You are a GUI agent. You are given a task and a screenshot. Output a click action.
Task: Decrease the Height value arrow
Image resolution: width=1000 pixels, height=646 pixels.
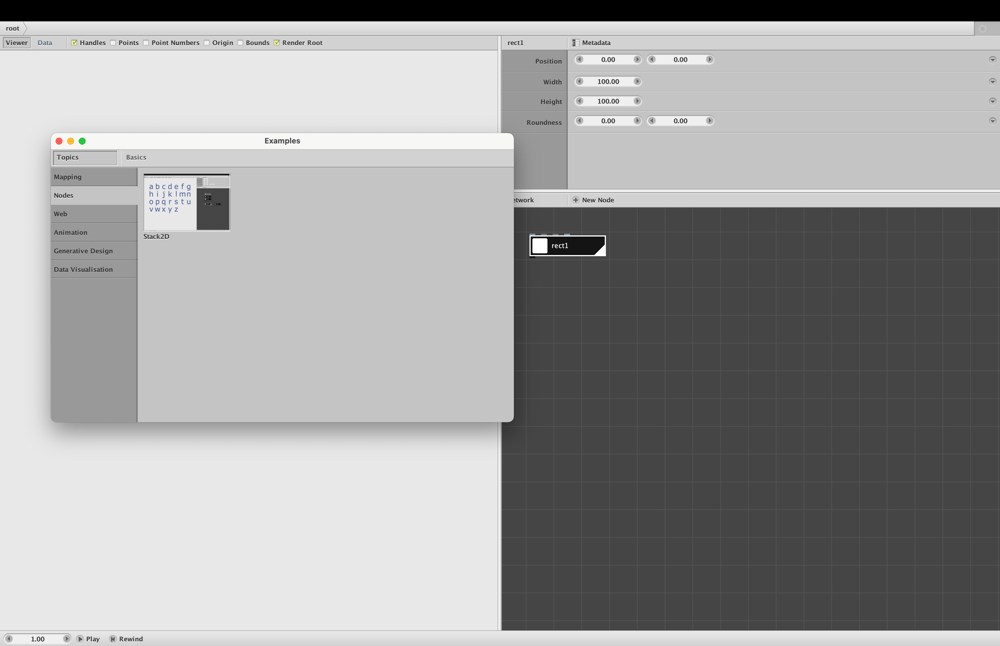pyautogui.click(x=580, y=101)
